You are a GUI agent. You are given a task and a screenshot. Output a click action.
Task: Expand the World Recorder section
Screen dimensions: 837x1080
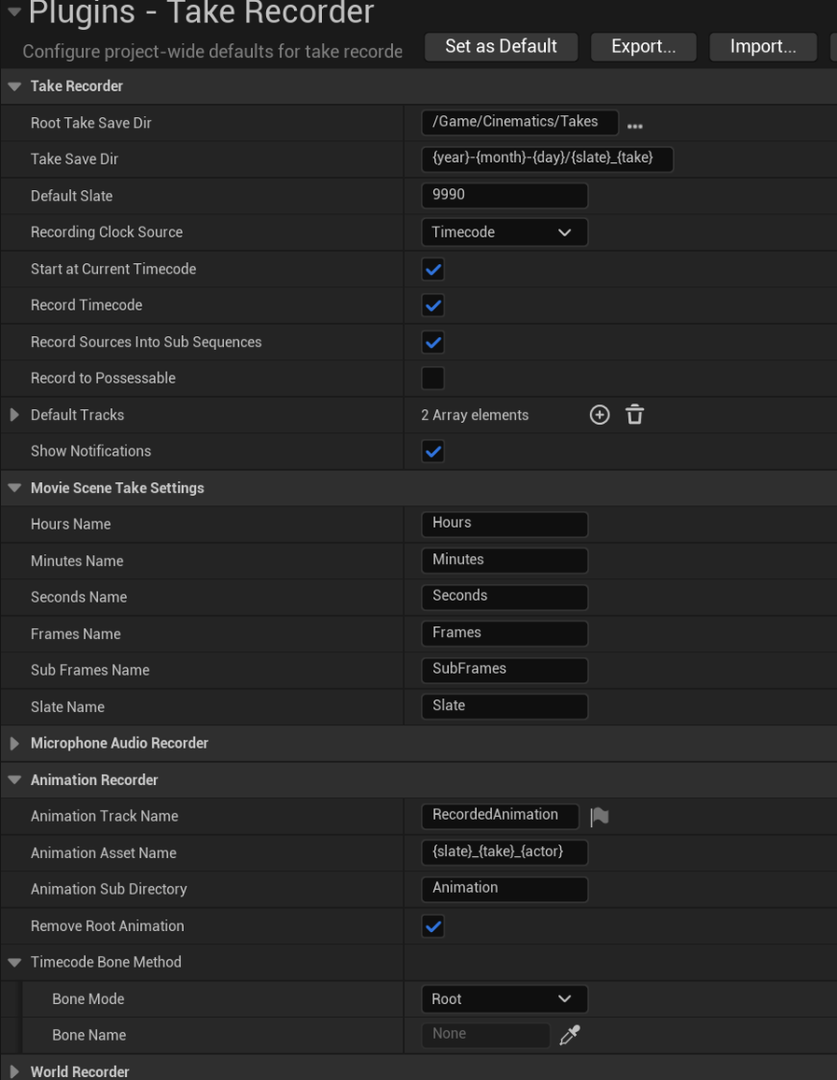coord(14,1071)
